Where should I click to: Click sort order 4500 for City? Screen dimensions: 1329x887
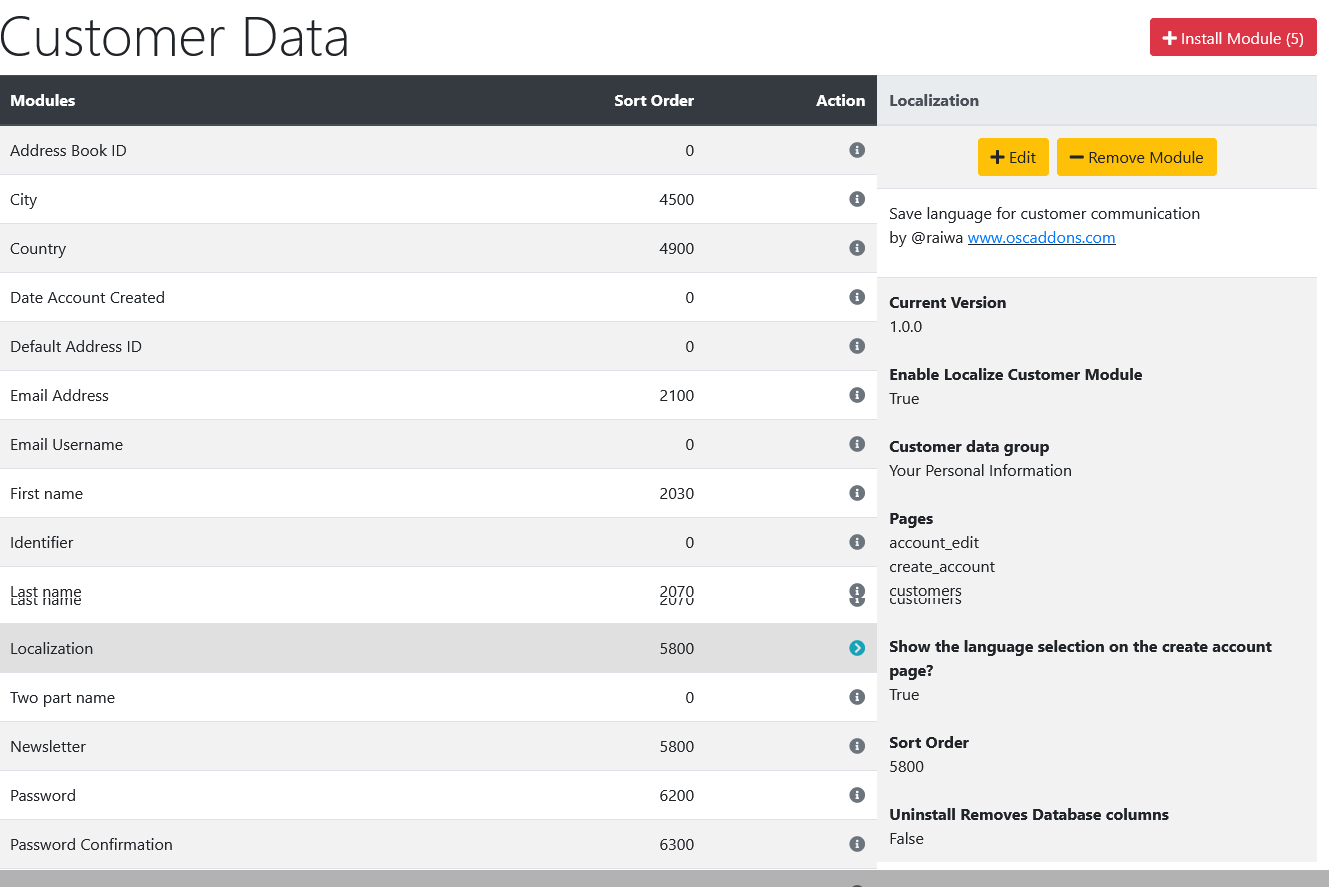(677, 200)
